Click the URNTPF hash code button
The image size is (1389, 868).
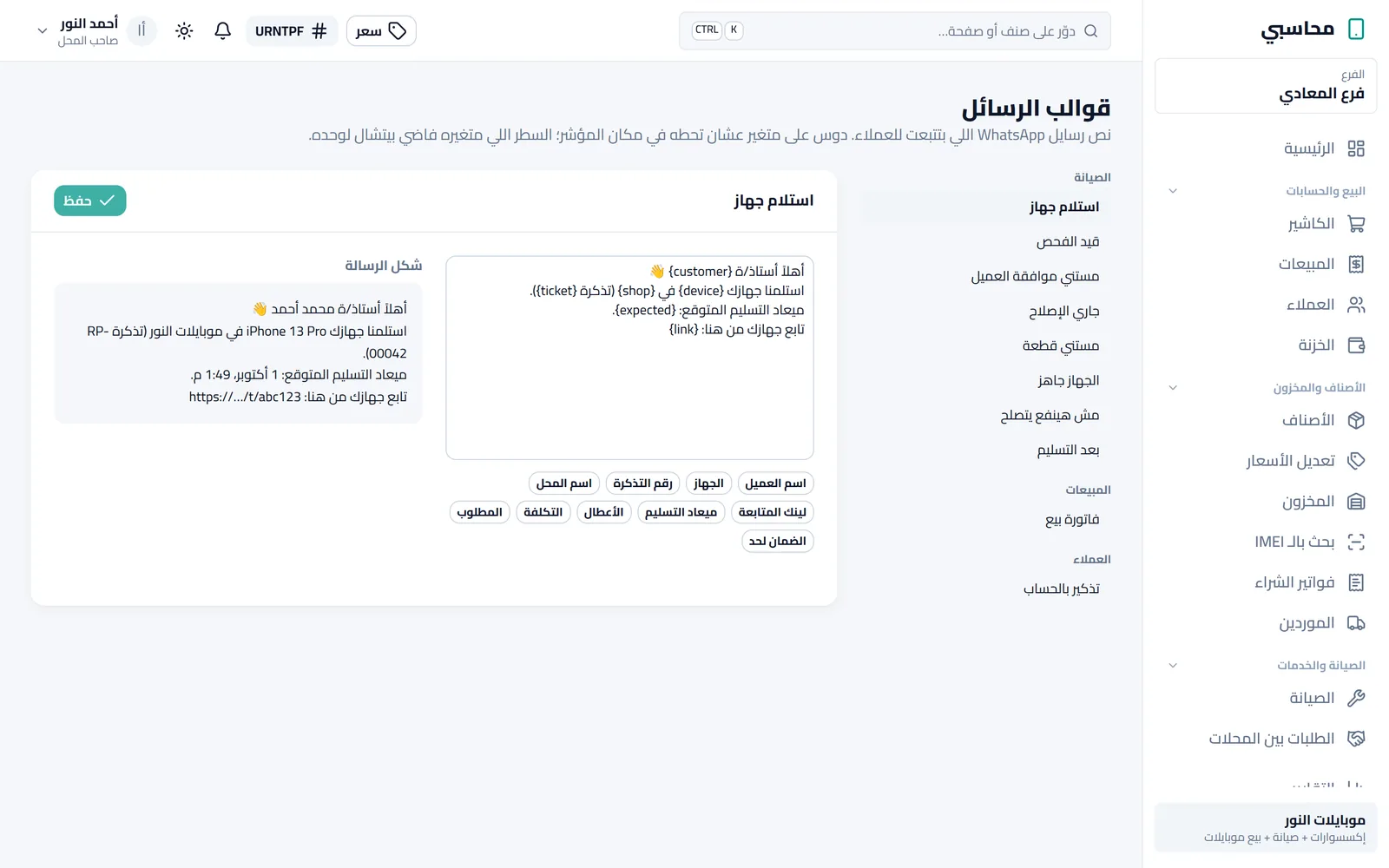tap(292, 31)
